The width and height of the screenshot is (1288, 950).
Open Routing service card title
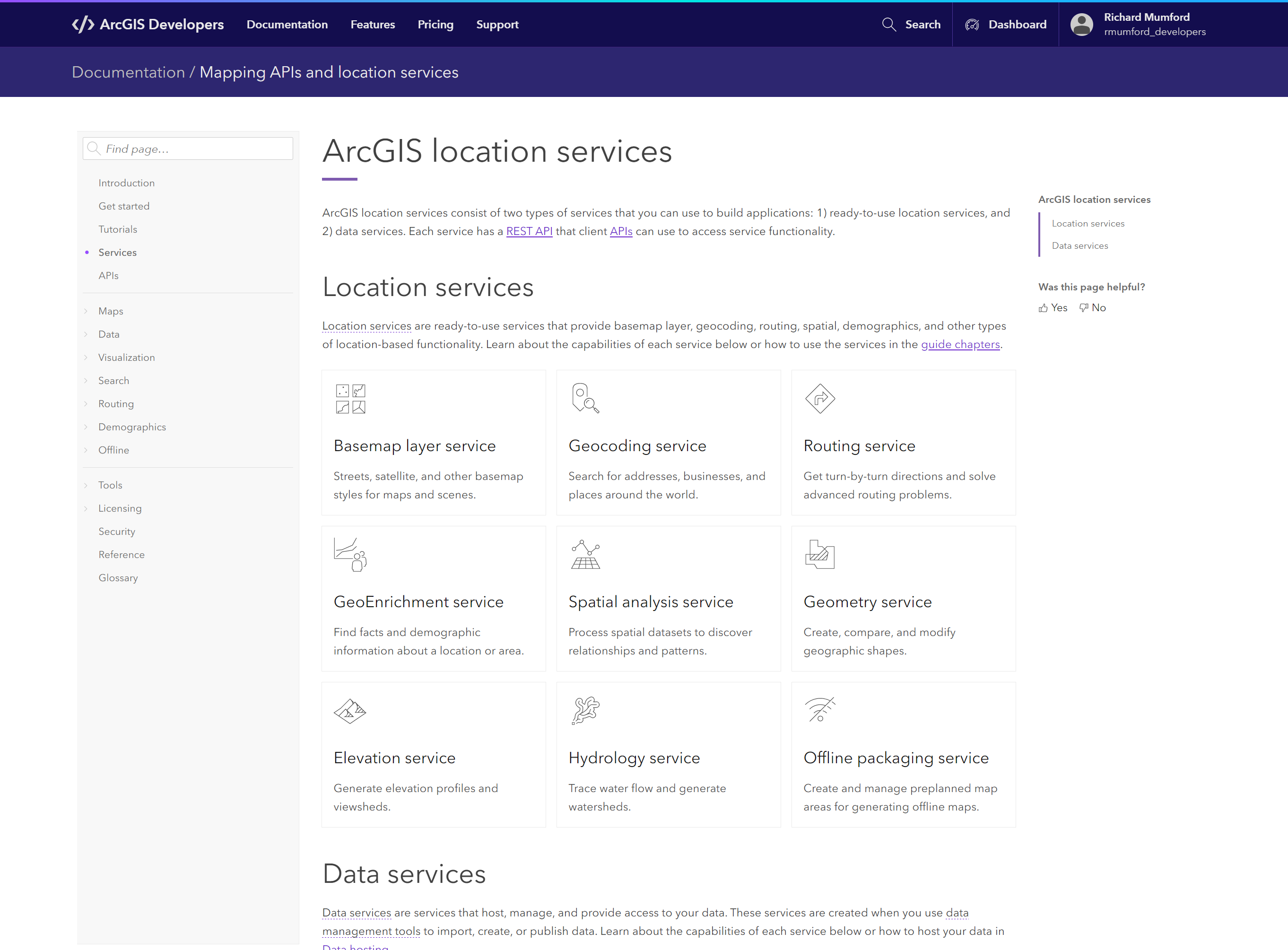tap(859, 445)
